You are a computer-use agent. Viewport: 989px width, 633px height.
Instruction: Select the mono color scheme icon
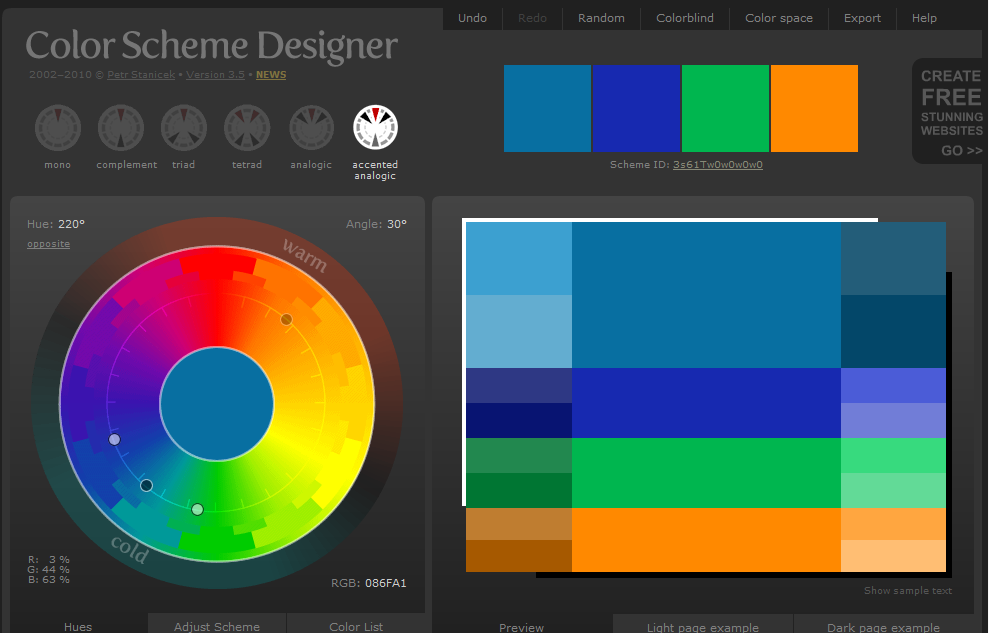click(58, 129)
